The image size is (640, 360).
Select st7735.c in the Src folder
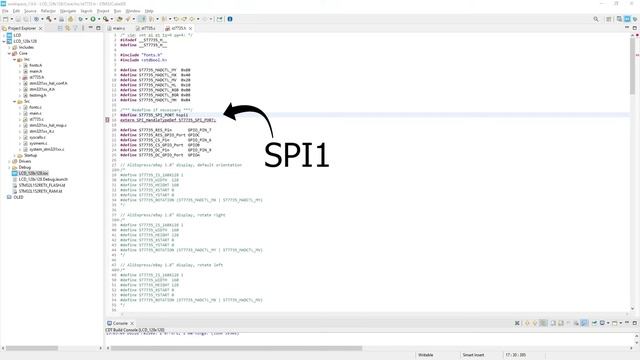click(x=36, y=119)
